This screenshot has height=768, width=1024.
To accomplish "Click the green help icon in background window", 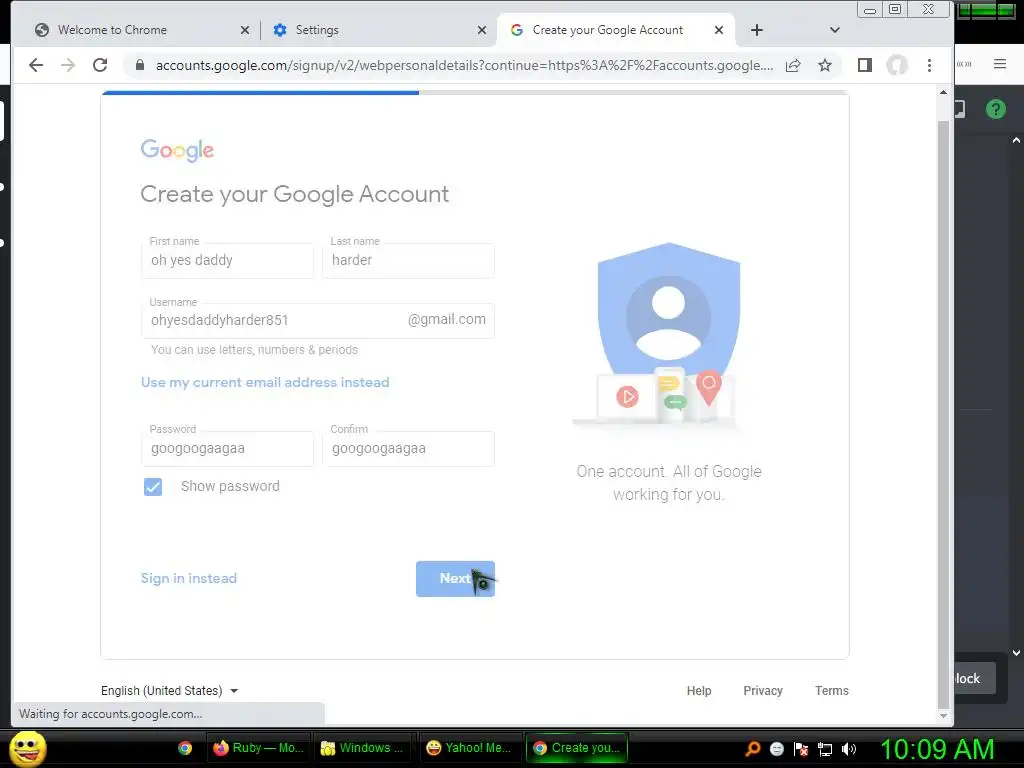I will click(996, 109).
